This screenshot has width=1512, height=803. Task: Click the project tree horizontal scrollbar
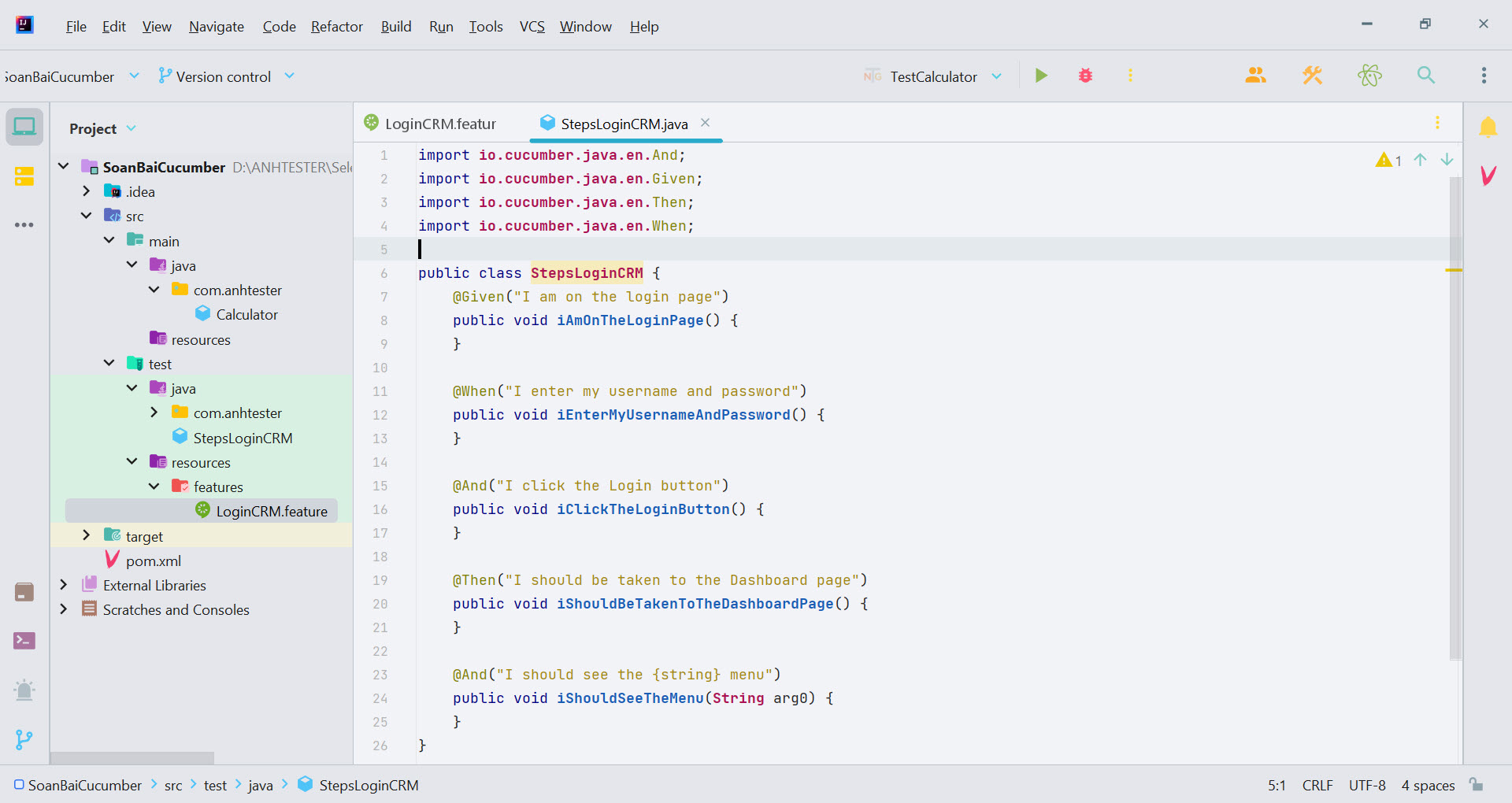[132, 757]
